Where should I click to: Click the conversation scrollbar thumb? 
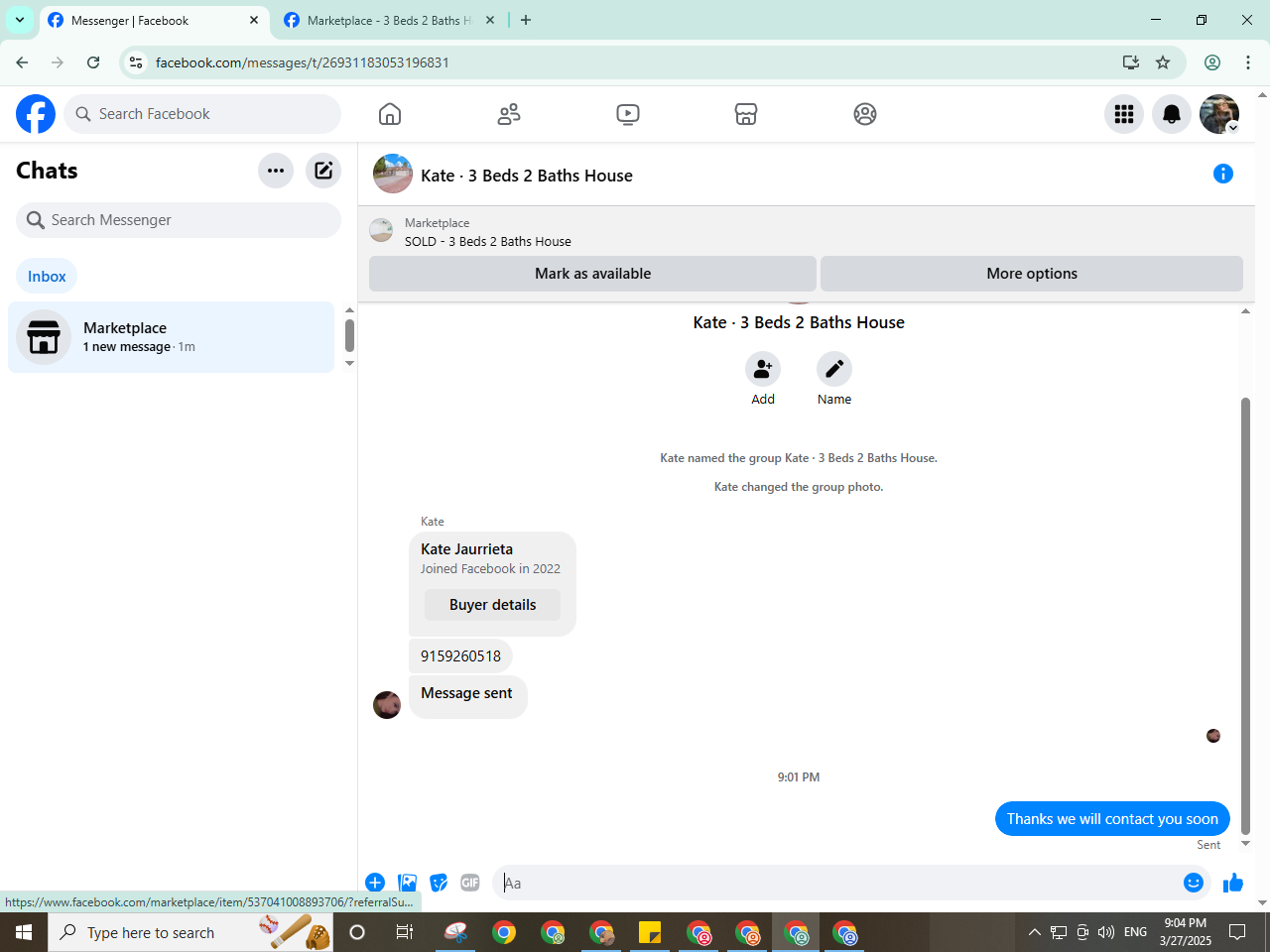click(x=1246, y=616)
